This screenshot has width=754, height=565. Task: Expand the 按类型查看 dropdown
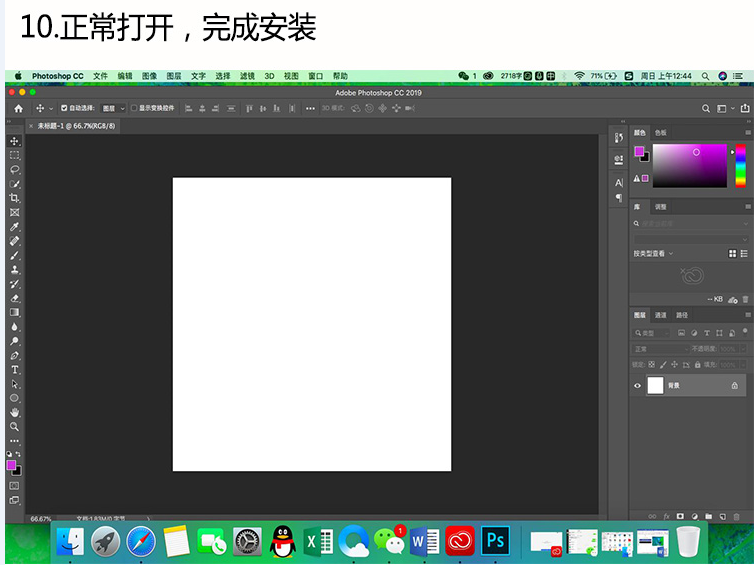(x=653, y=253)
